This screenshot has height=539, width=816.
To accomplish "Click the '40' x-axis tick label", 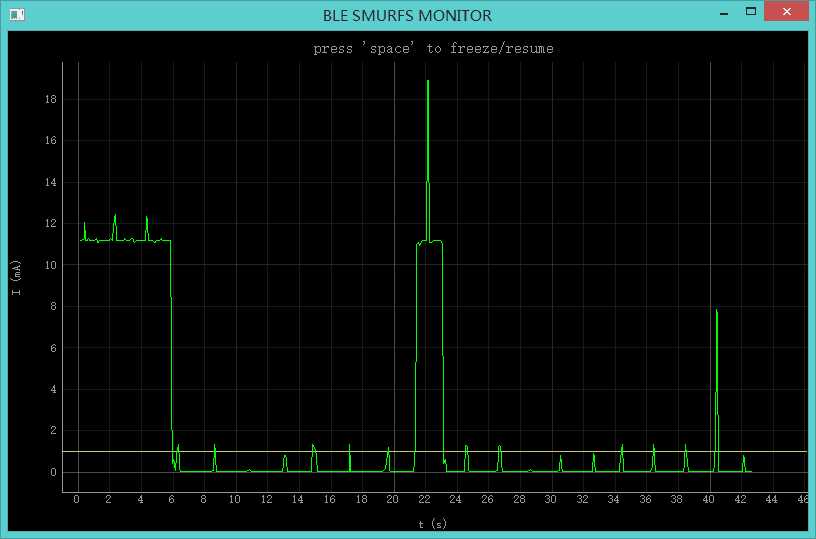I will 708,499.
